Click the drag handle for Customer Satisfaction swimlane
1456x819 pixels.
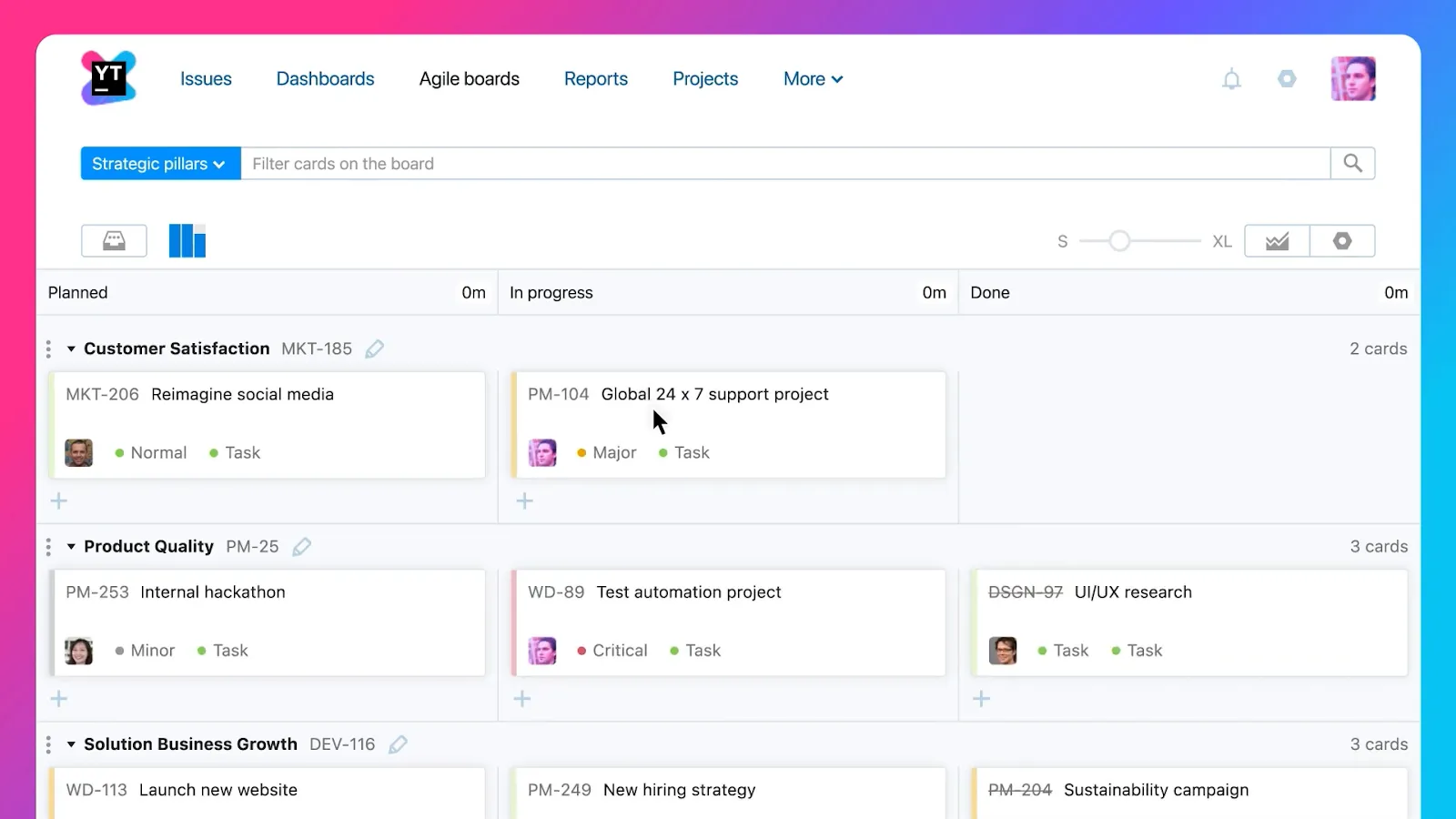(48, 349)
